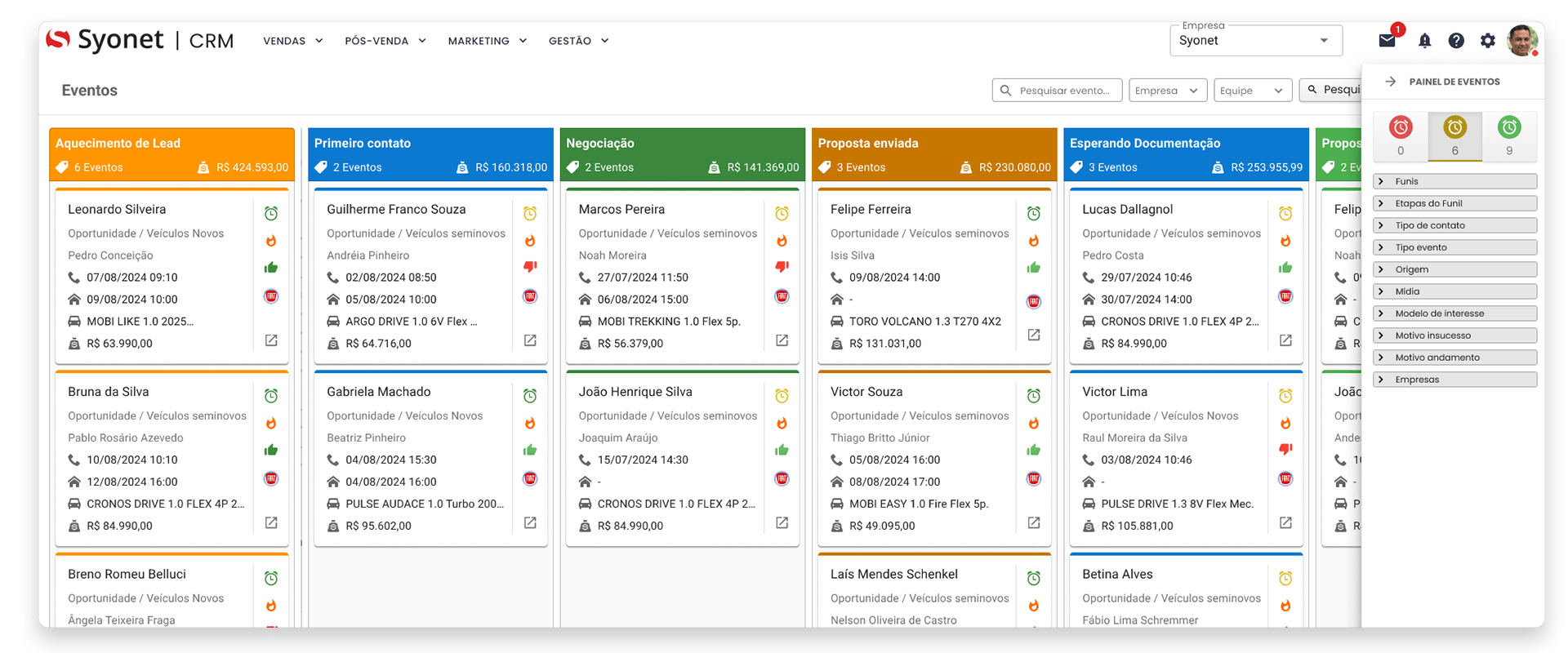The width and height of the screenshot is (1568, 653).
Task: Open the help question mark icon
Action: point(1456,41)
